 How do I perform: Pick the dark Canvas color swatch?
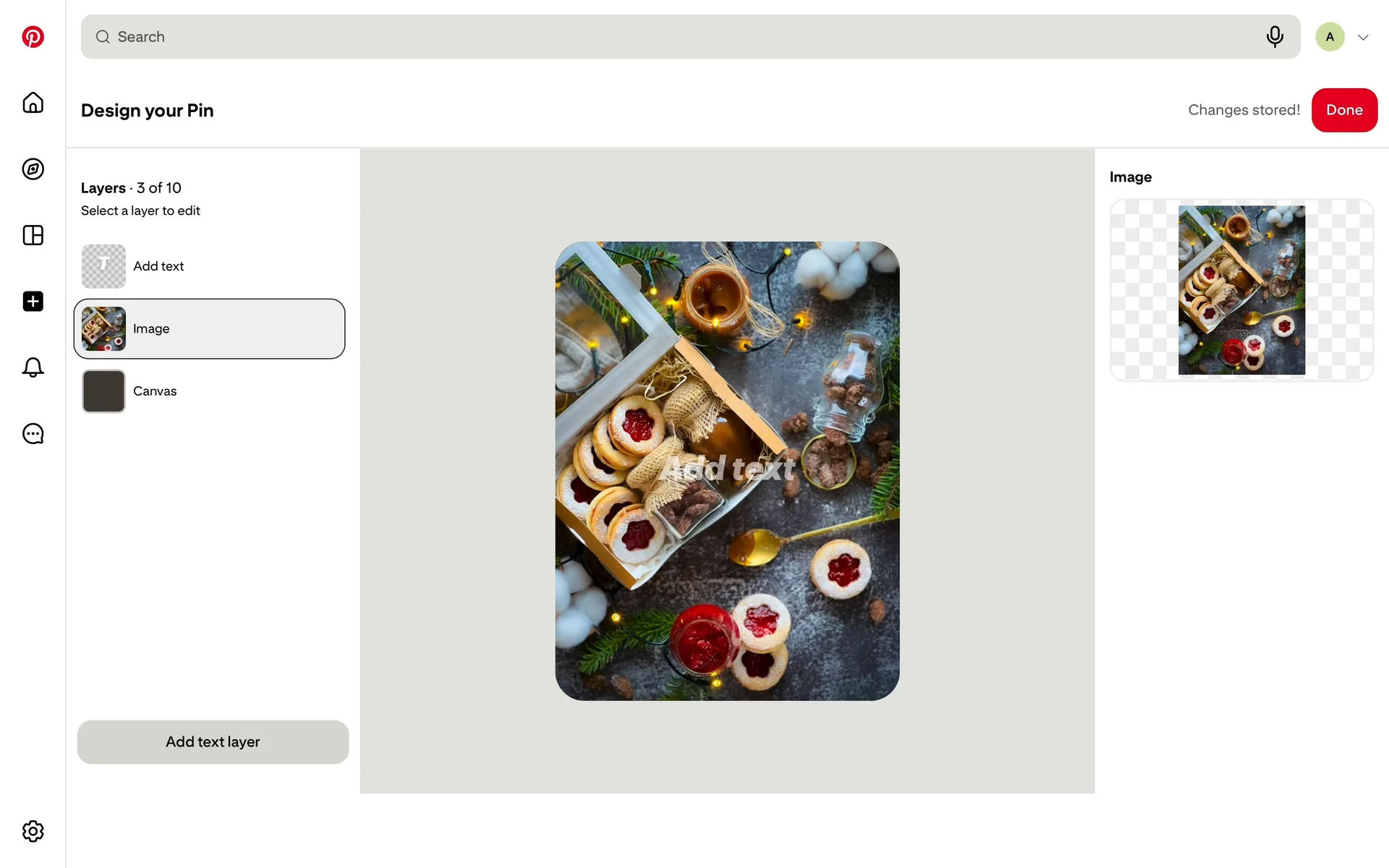tap(103, 391)
